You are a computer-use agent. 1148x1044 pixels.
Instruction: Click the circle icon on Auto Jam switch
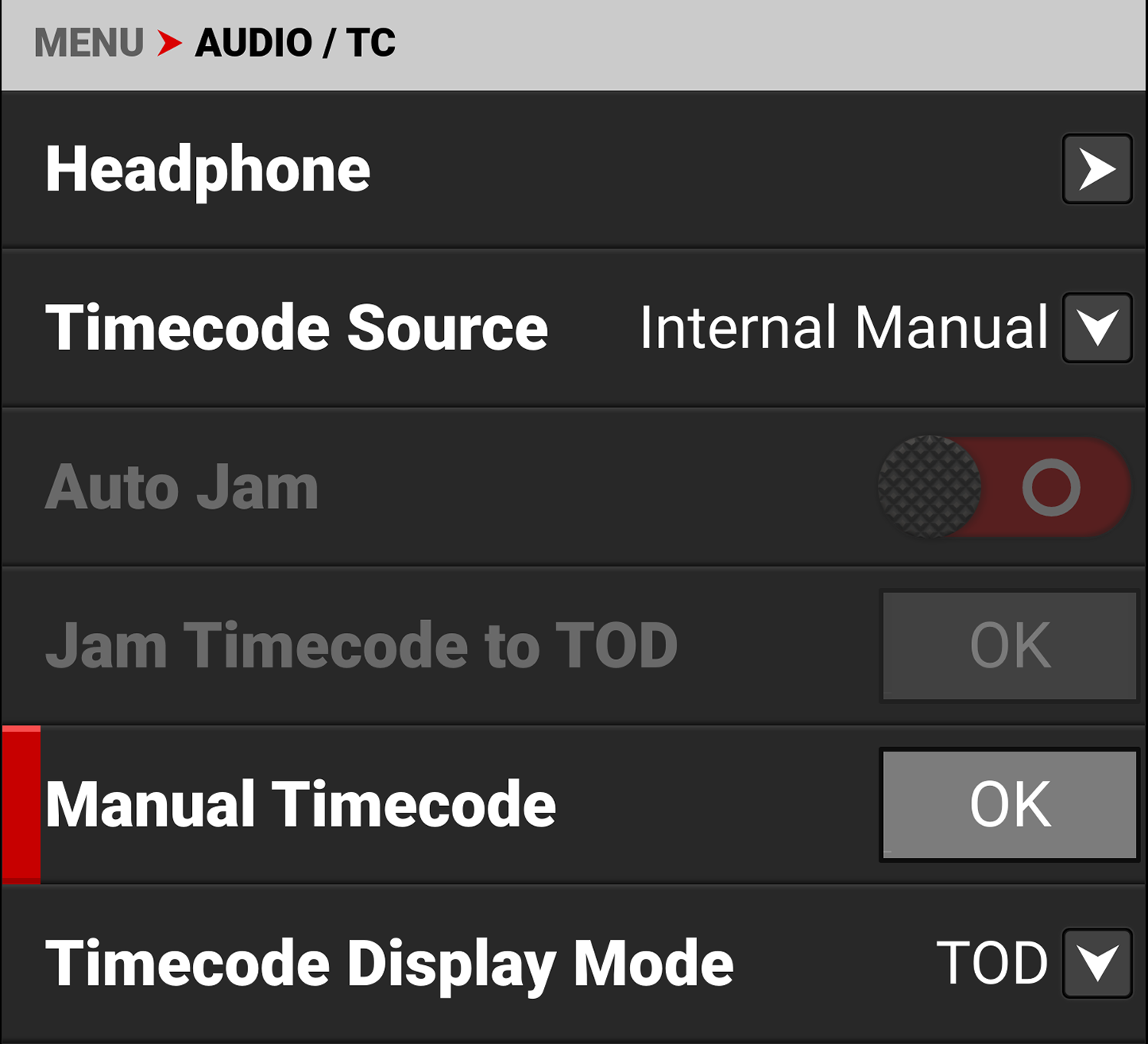[1051, 488]
